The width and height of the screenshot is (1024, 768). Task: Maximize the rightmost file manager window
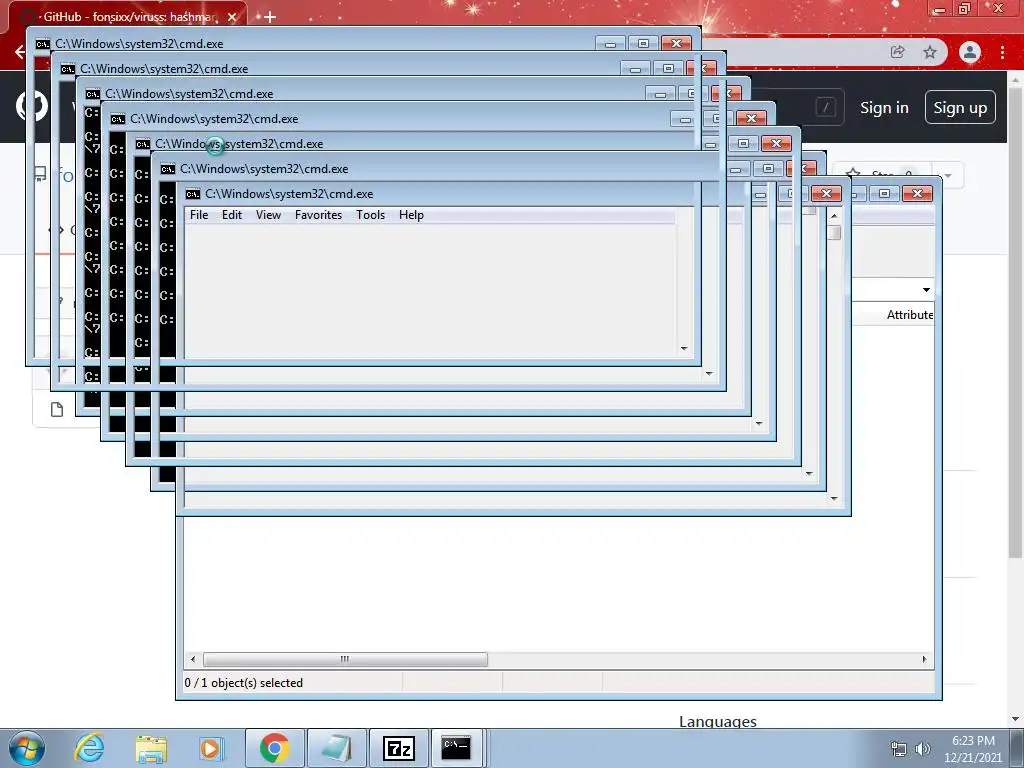coord(884,193)
